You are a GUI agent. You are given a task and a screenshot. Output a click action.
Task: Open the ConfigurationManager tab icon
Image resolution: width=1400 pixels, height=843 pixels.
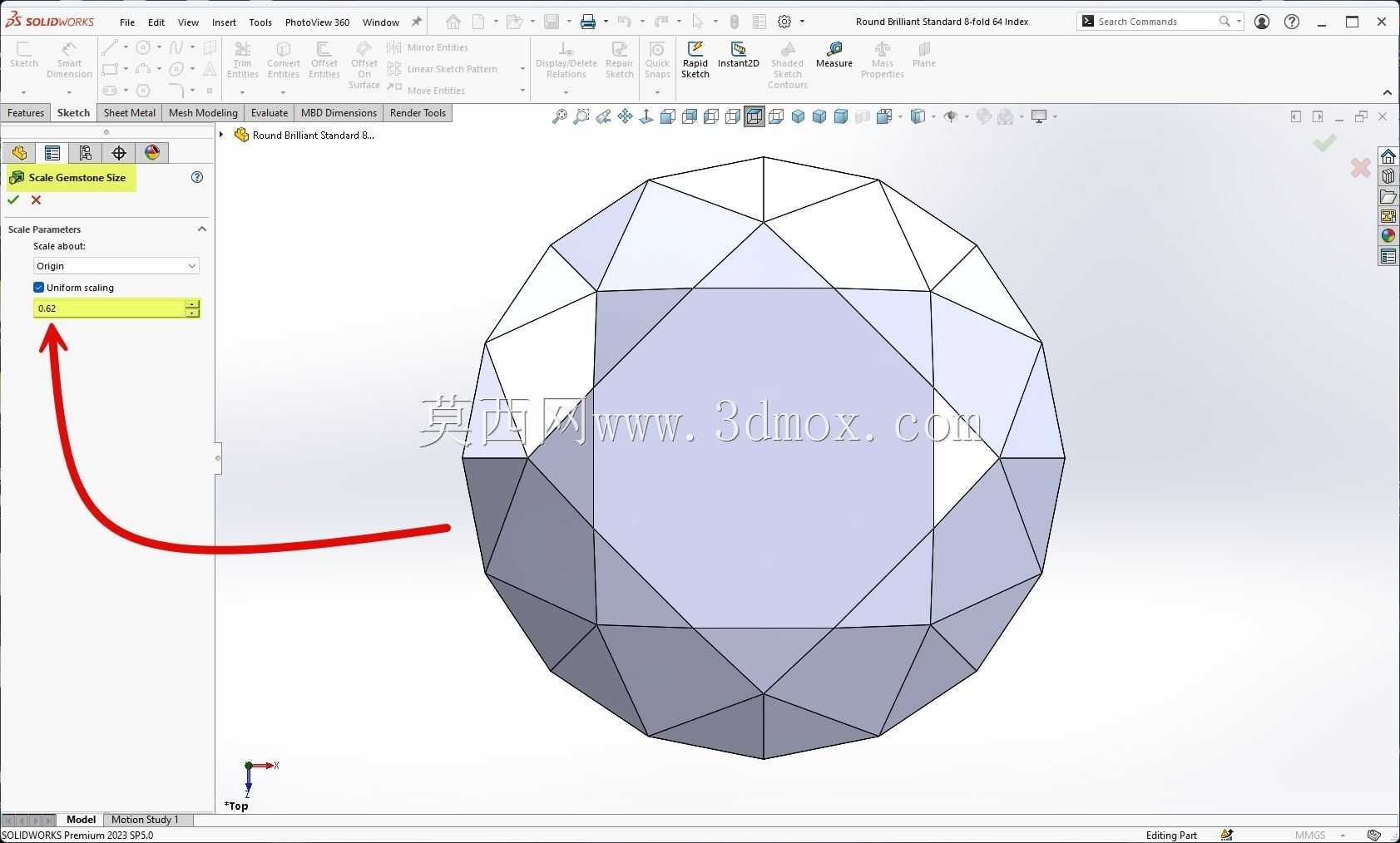point(86,153)
